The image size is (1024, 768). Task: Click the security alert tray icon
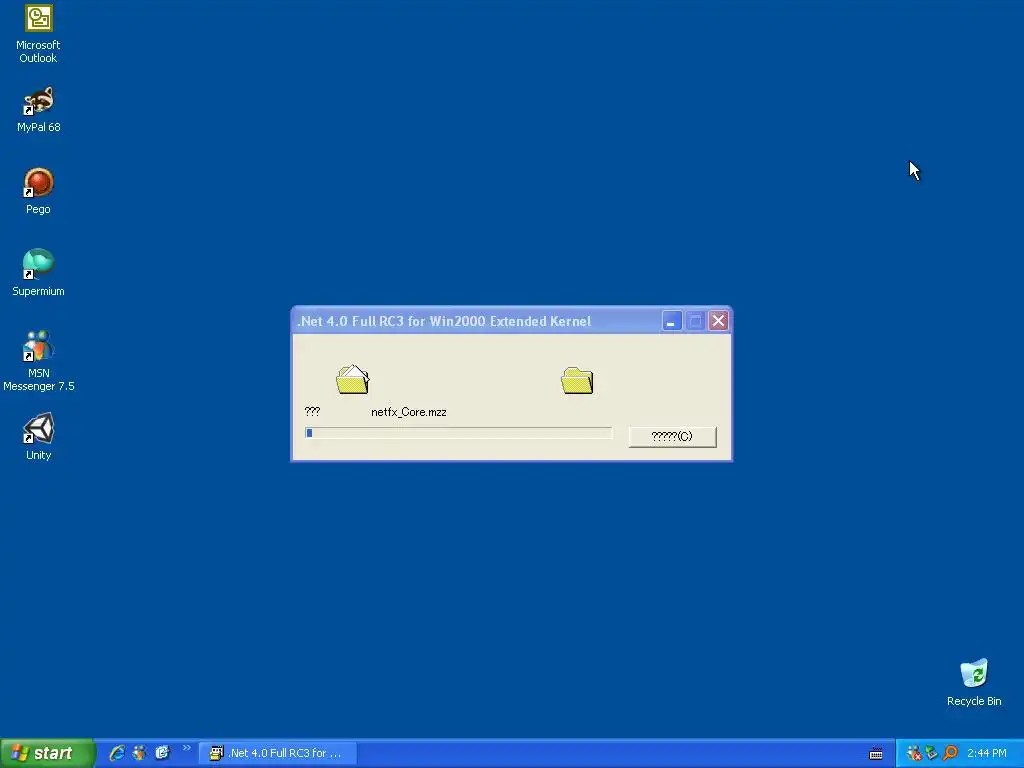(x=914, y=753)
